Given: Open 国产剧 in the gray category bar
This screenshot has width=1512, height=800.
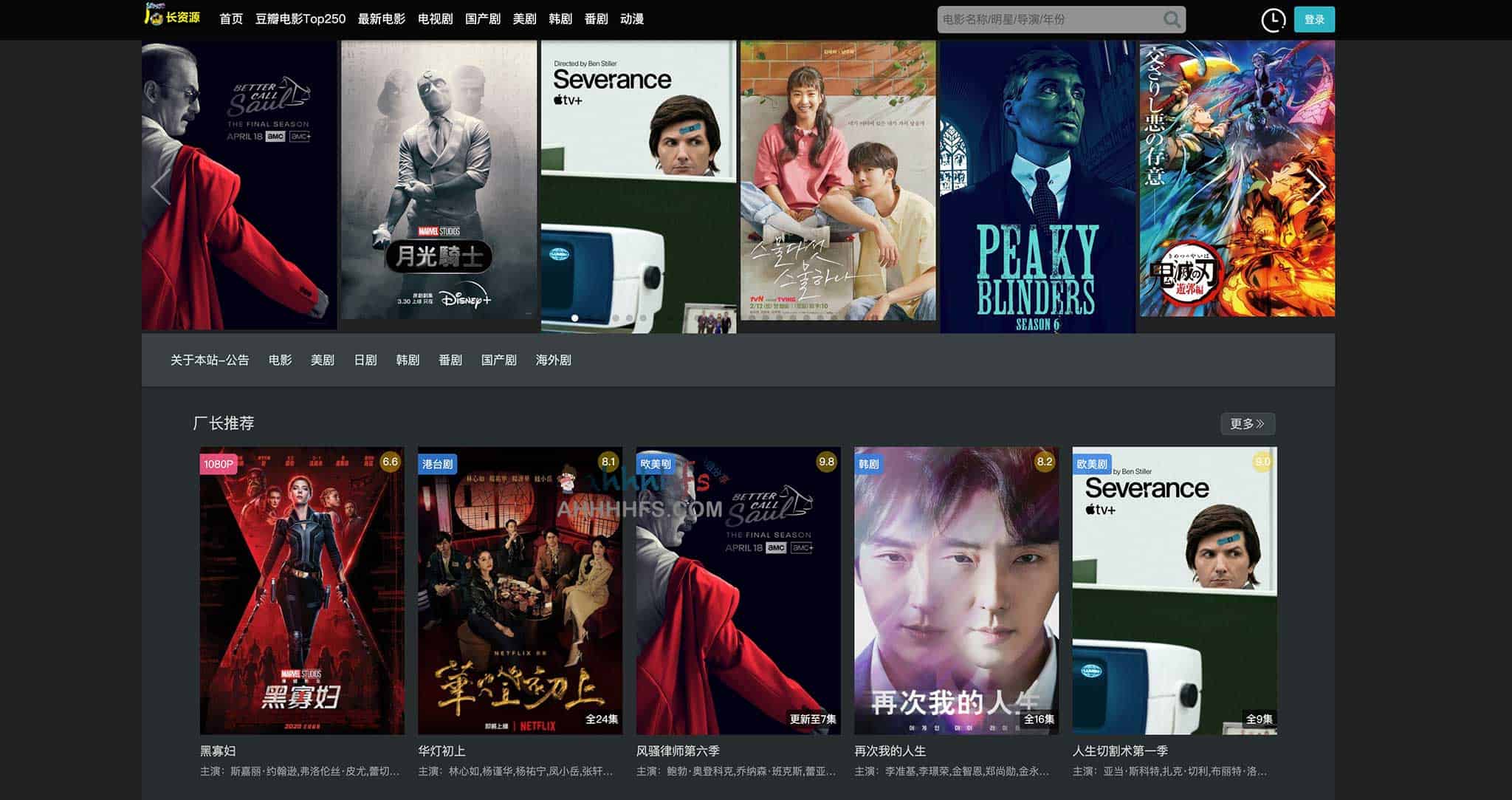Looking at the screenshot, I should pyautogui.click(x=499, y=360).
